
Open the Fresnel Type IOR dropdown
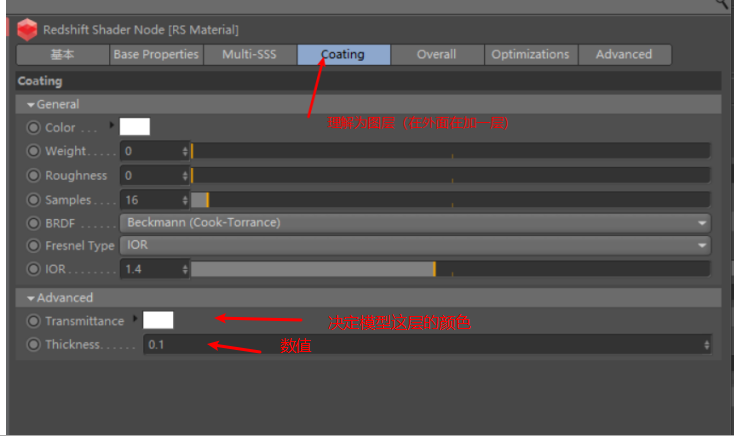[x=415, y=245]
